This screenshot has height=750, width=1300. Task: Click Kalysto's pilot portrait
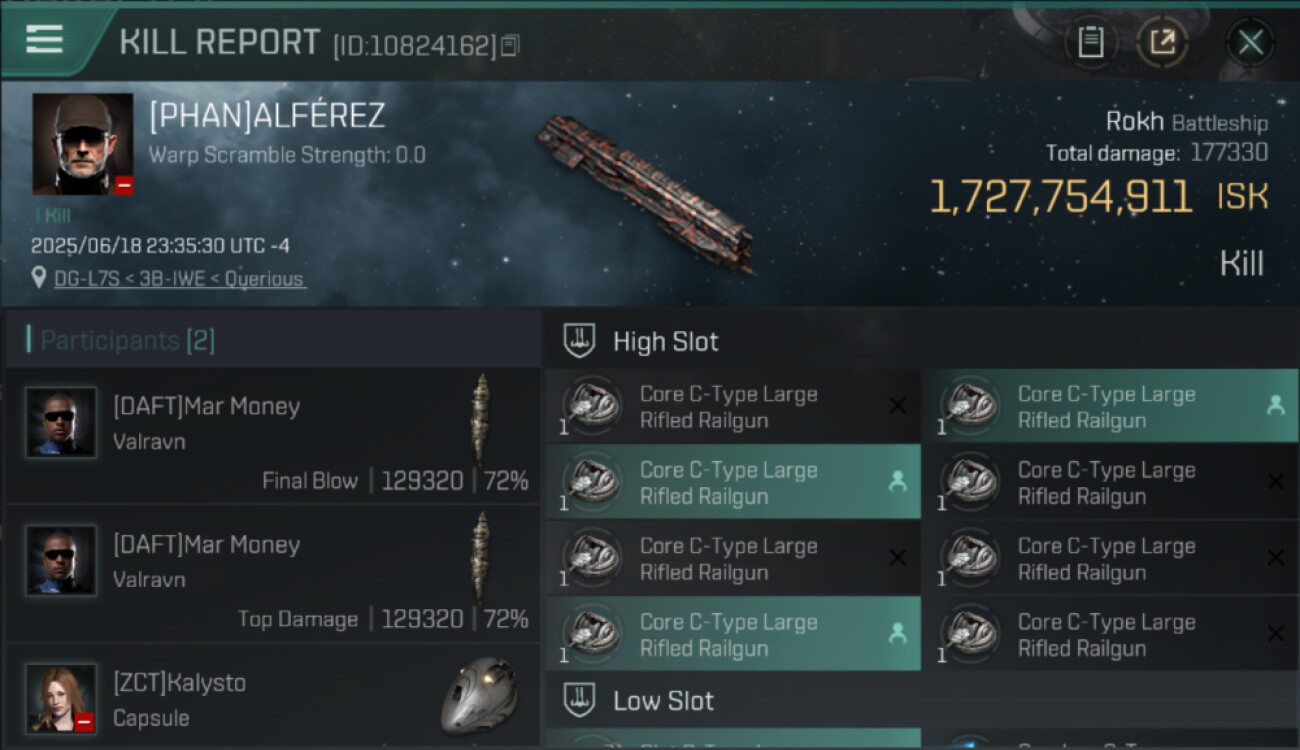pyautogui.click(x=61, y=698)
